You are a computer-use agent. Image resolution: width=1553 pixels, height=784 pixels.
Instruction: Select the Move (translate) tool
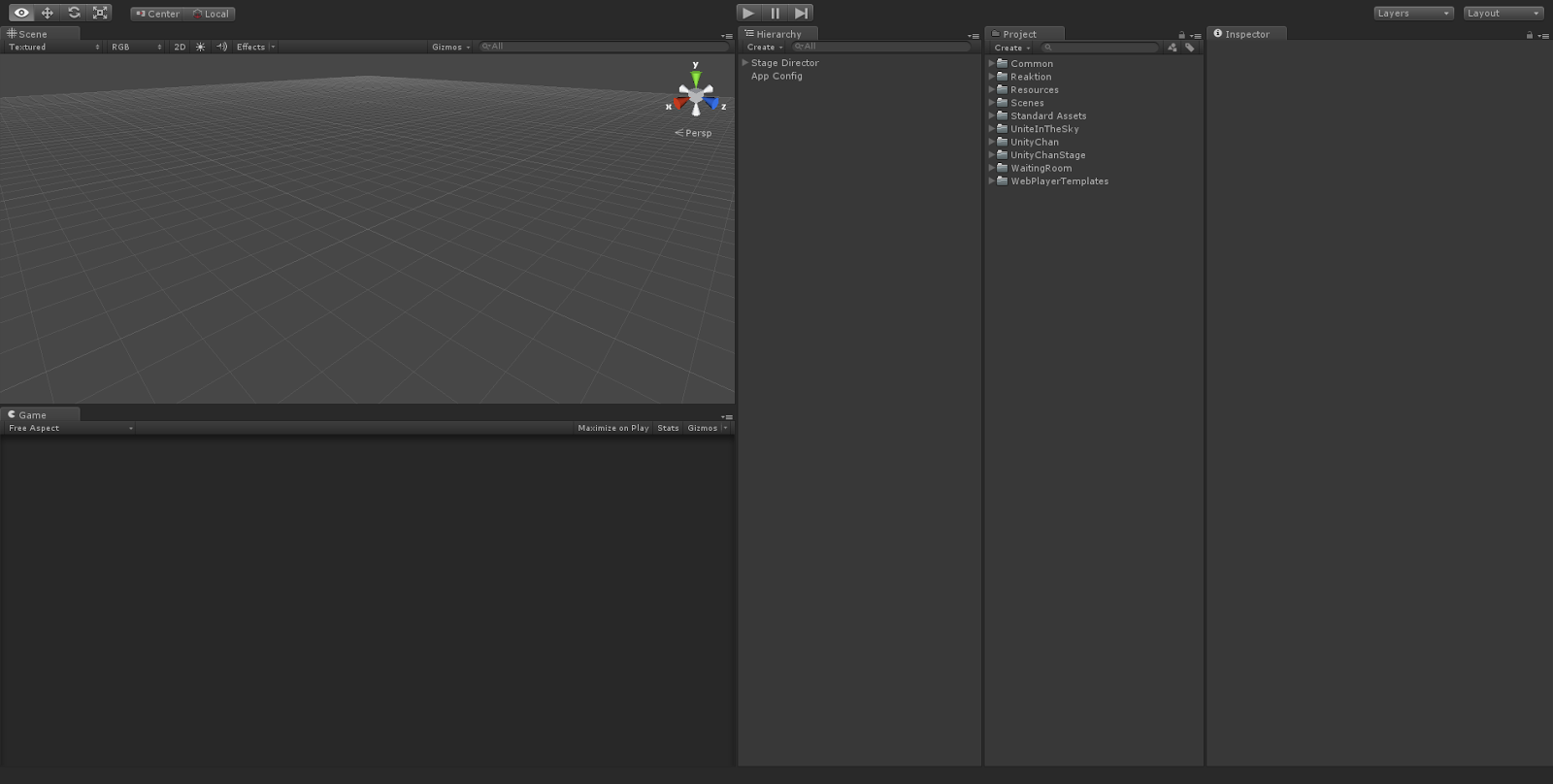point(48,13)
